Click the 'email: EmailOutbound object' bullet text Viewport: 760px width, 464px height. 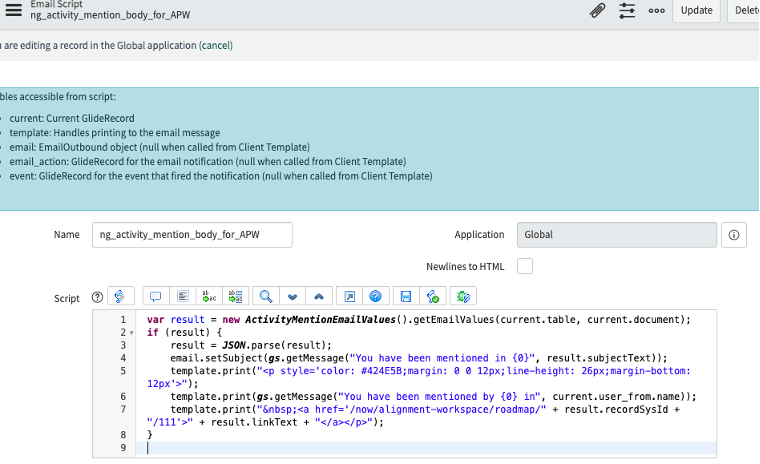coord(159,147)
